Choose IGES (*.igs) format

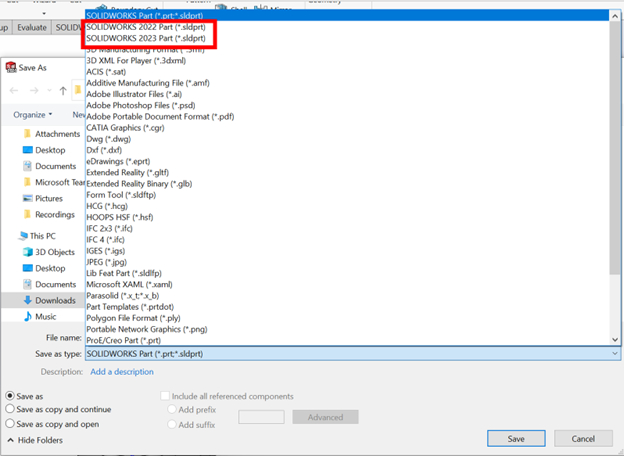(x=347, y=251)
